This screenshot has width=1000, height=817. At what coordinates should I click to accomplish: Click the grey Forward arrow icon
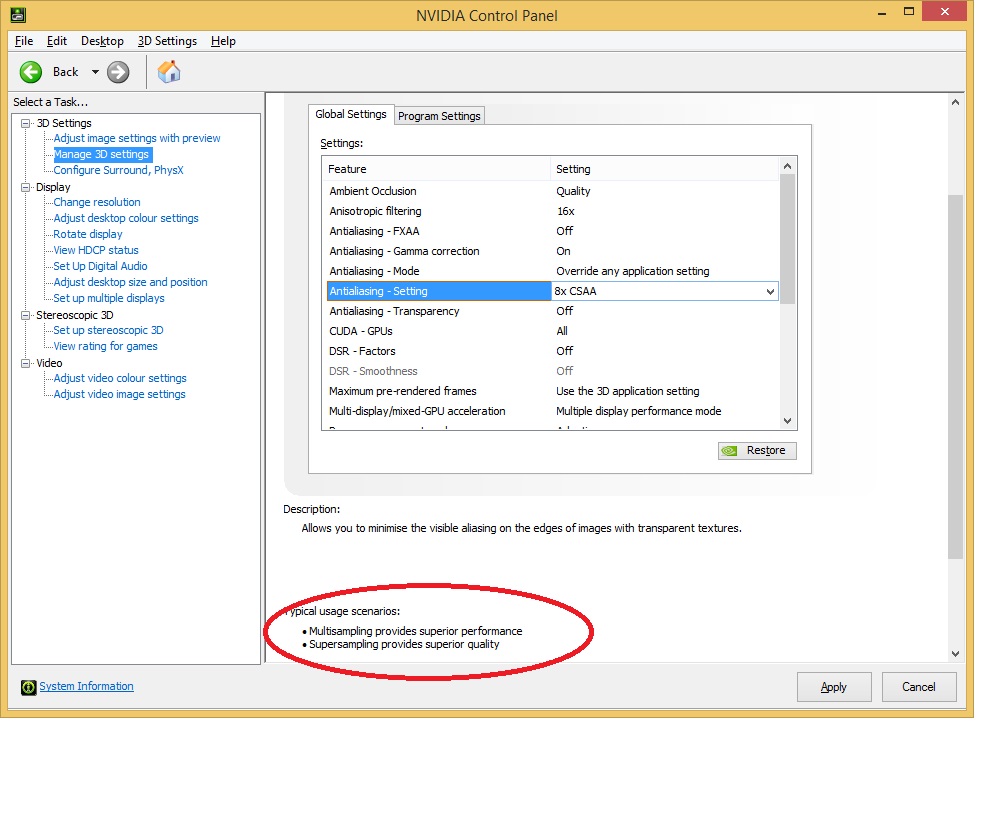coord(118,72)
